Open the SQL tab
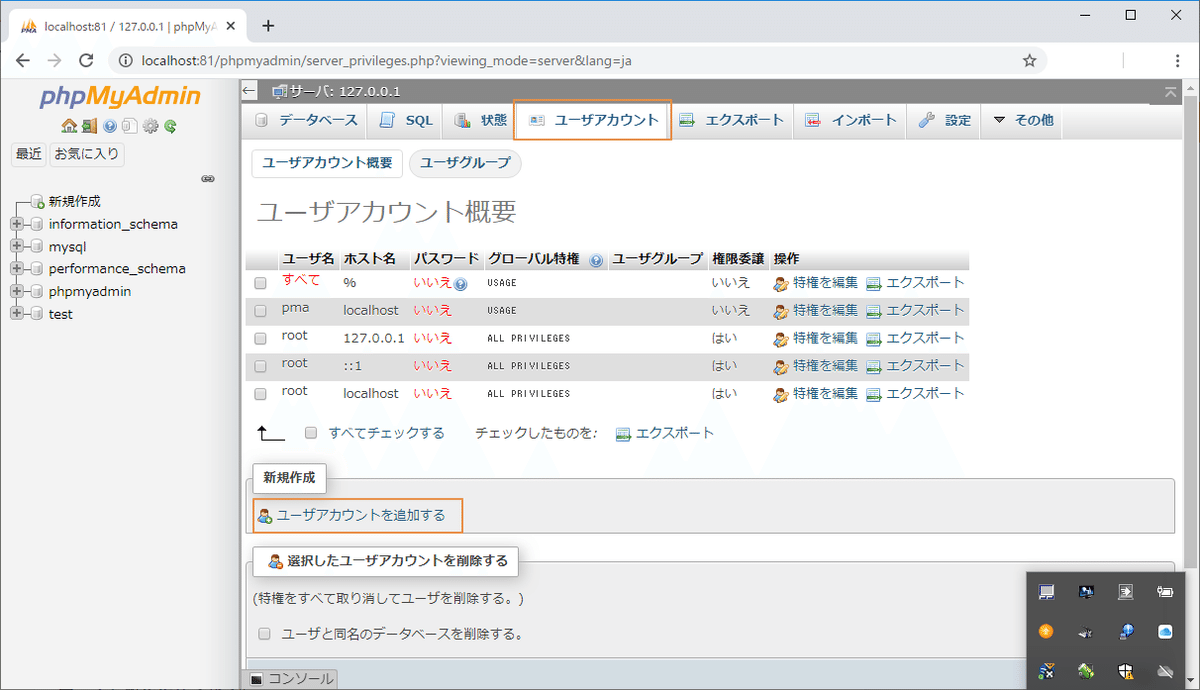 tap(406, 120)
